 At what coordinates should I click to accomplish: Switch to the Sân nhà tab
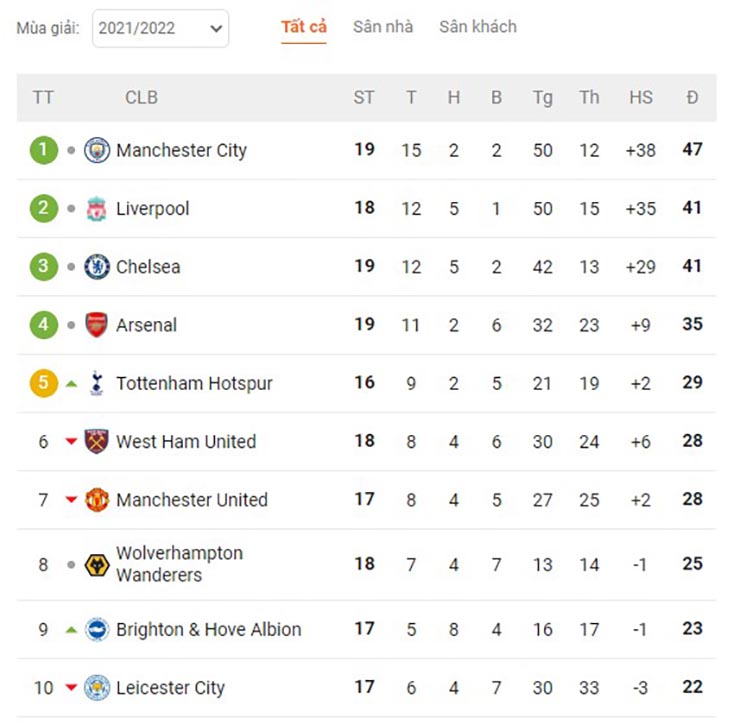(x=383, y=27)
